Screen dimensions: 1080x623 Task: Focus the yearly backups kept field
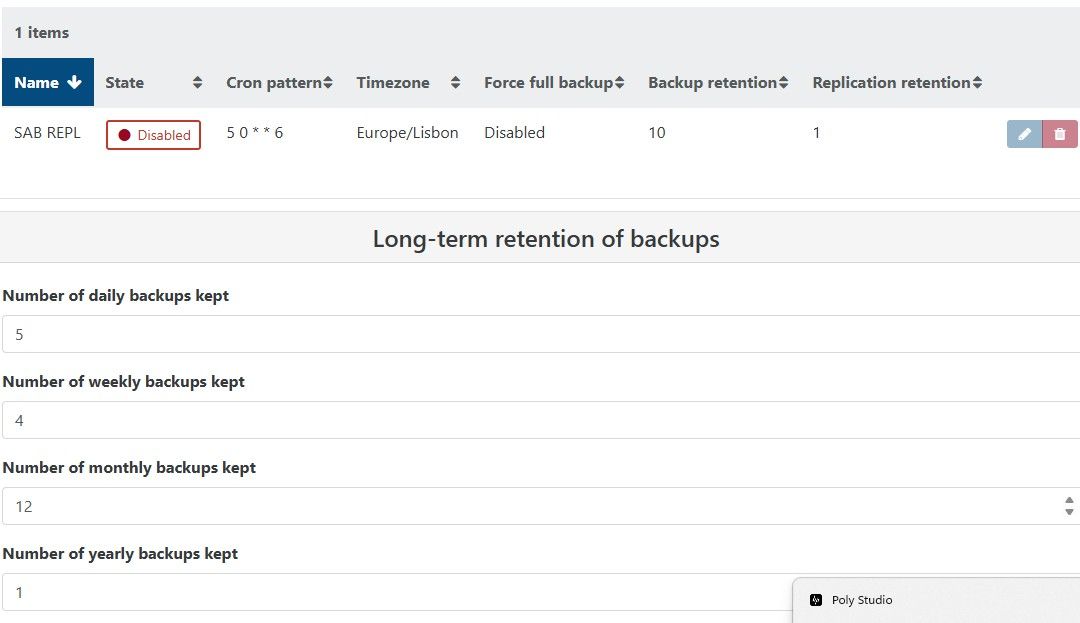[396, 592]
